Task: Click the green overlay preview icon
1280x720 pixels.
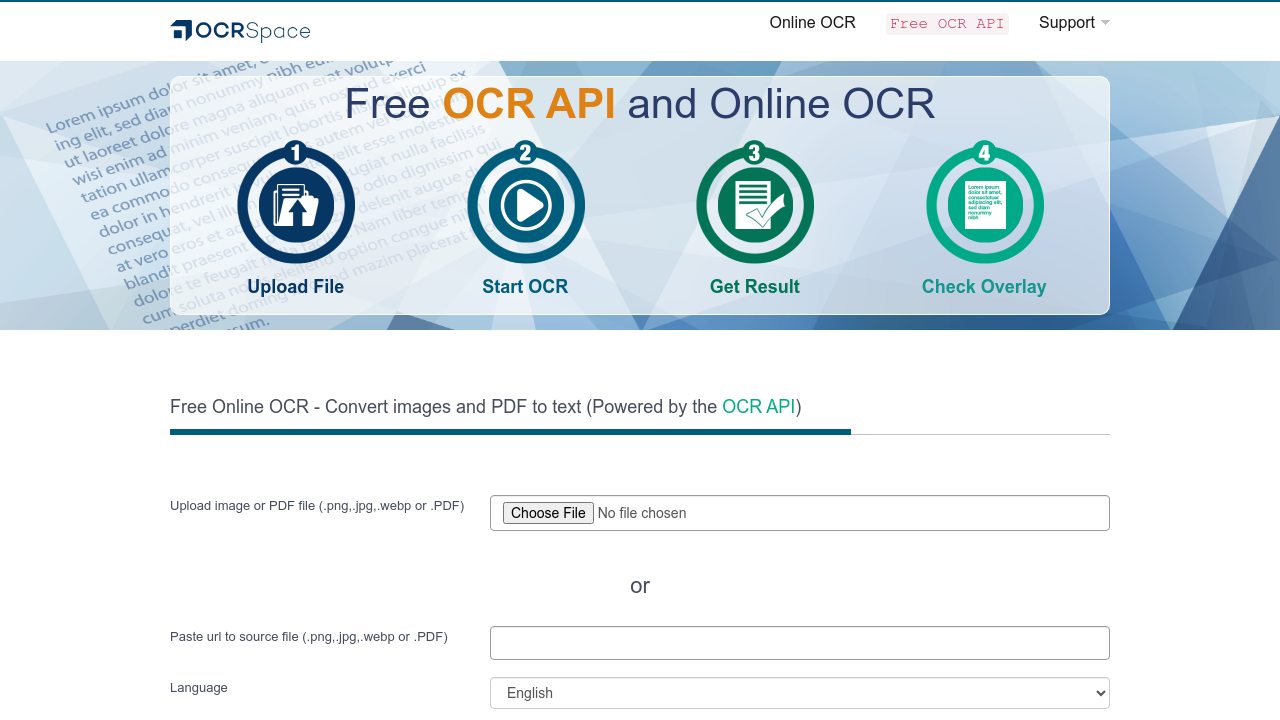Action: pos(985,203)
